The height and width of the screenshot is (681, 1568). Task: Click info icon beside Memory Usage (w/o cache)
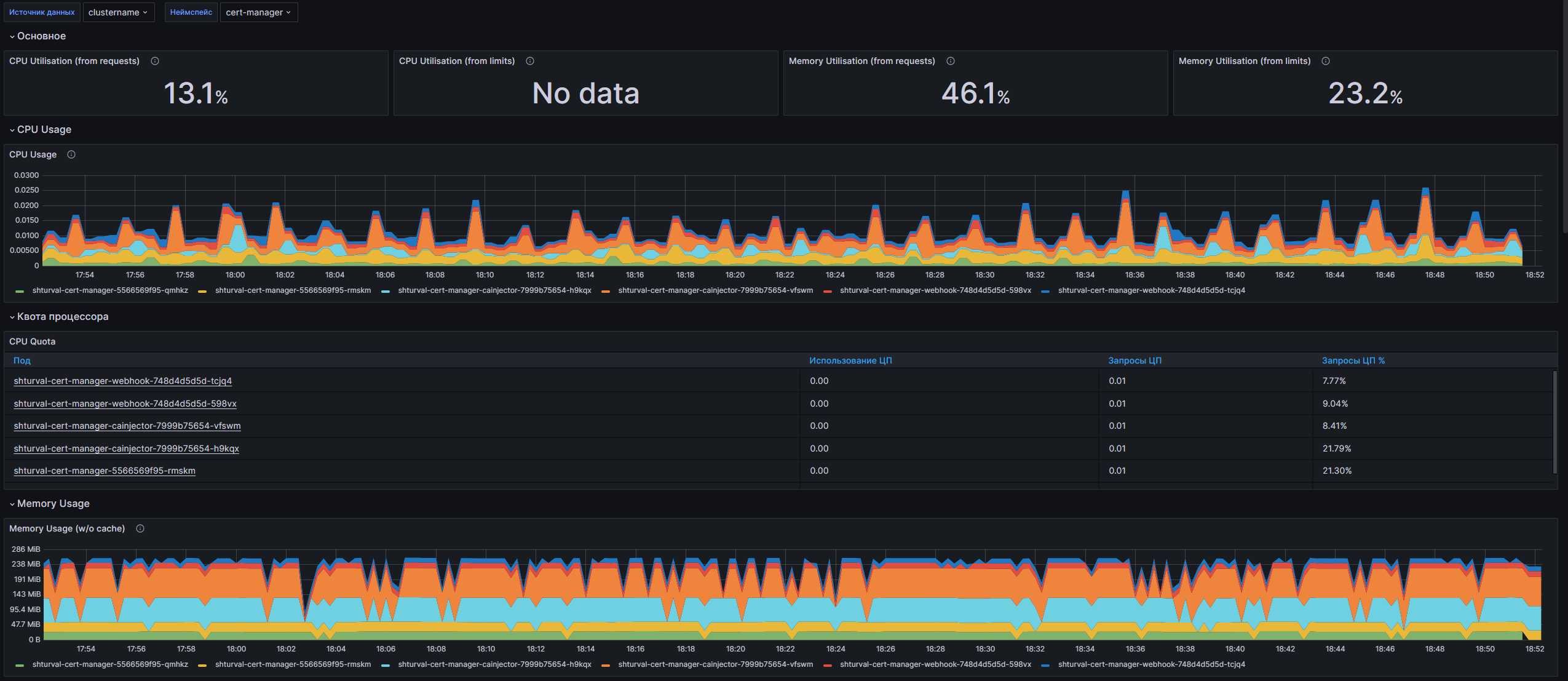140,528
